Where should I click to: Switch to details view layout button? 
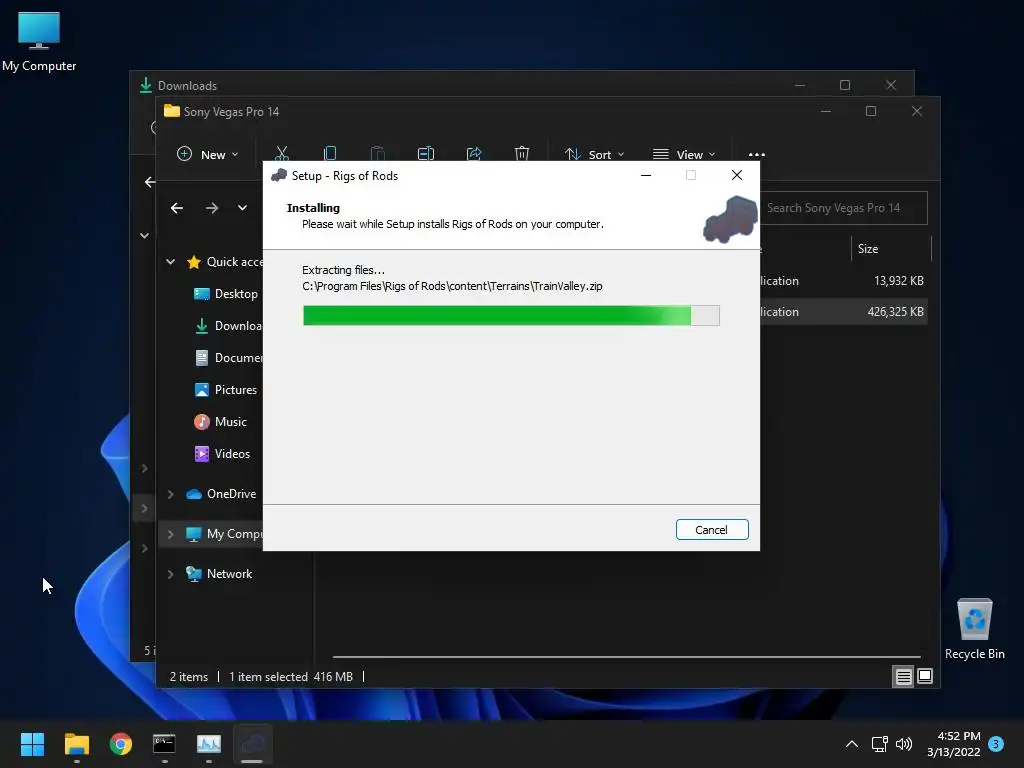tap(903, 677)
